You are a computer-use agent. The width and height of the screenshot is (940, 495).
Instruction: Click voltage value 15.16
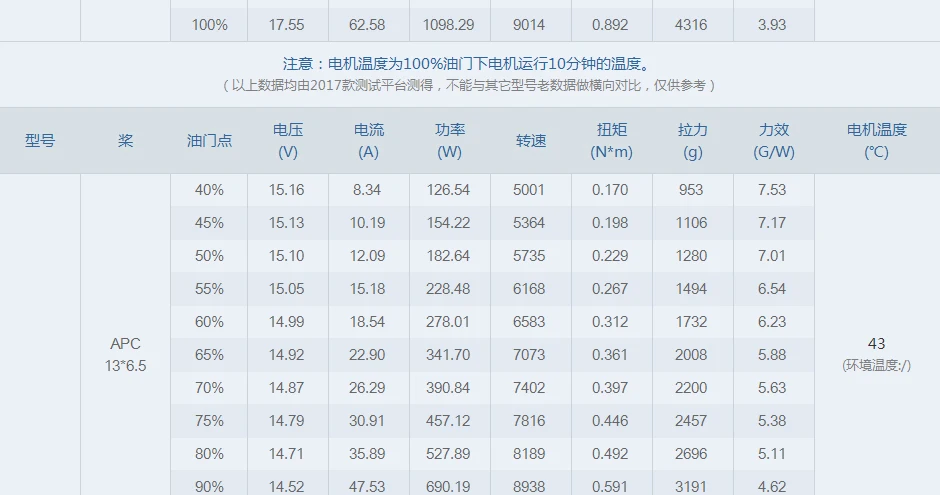pos(287,190)
